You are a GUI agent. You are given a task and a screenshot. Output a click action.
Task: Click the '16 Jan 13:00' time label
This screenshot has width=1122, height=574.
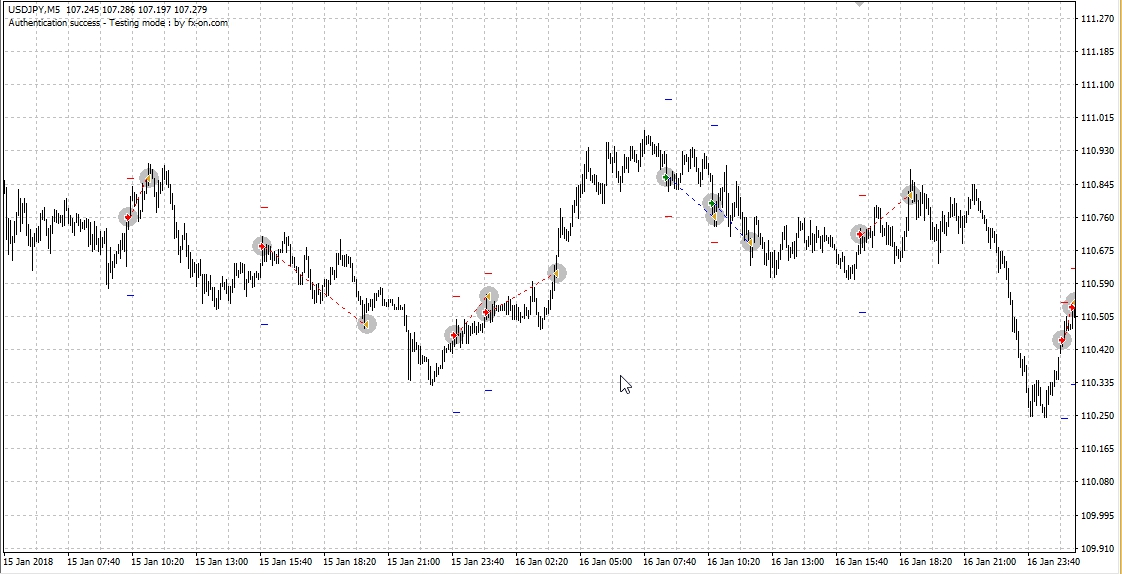tap(798, 563)
